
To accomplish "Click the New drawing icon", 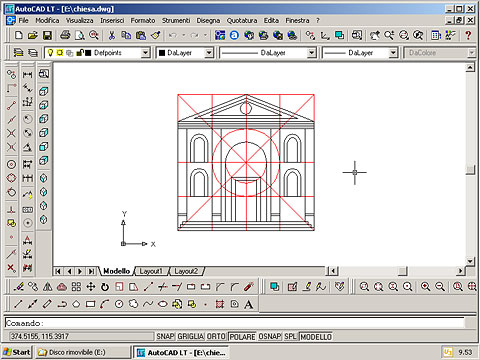I will point(19,35).
